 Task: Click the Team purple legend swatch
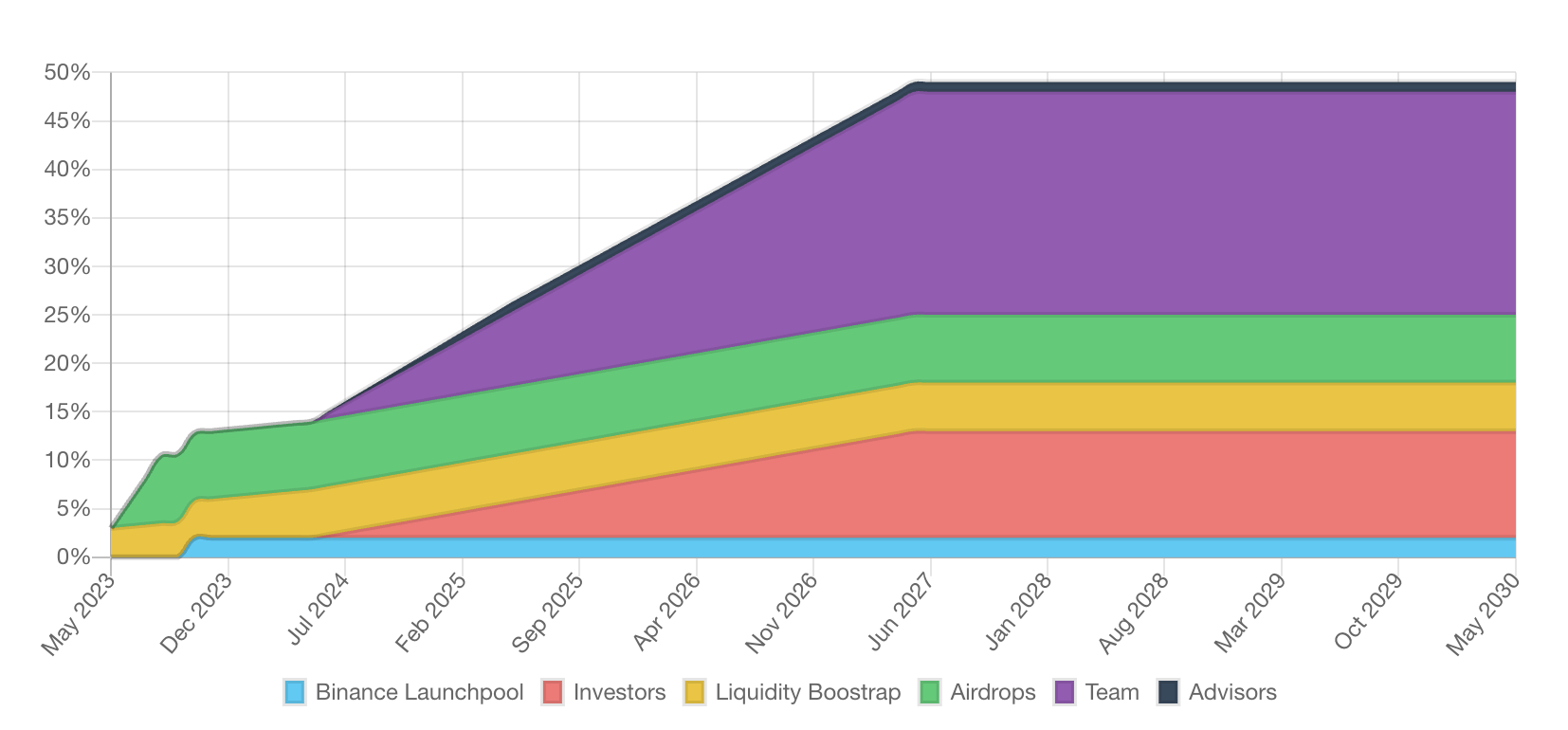coord(1066,692)
